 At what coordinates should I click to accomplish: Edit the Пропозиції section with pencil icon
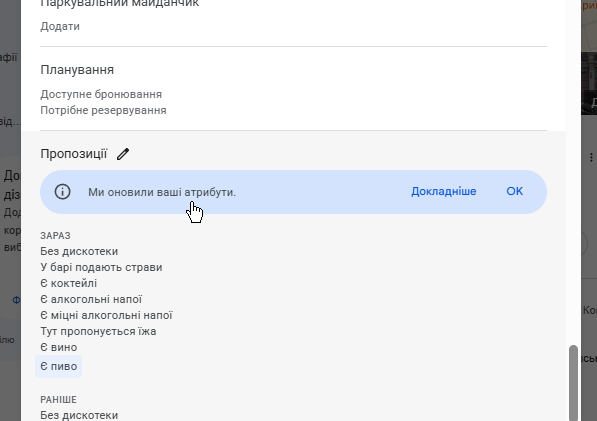[x=123, y=154]
